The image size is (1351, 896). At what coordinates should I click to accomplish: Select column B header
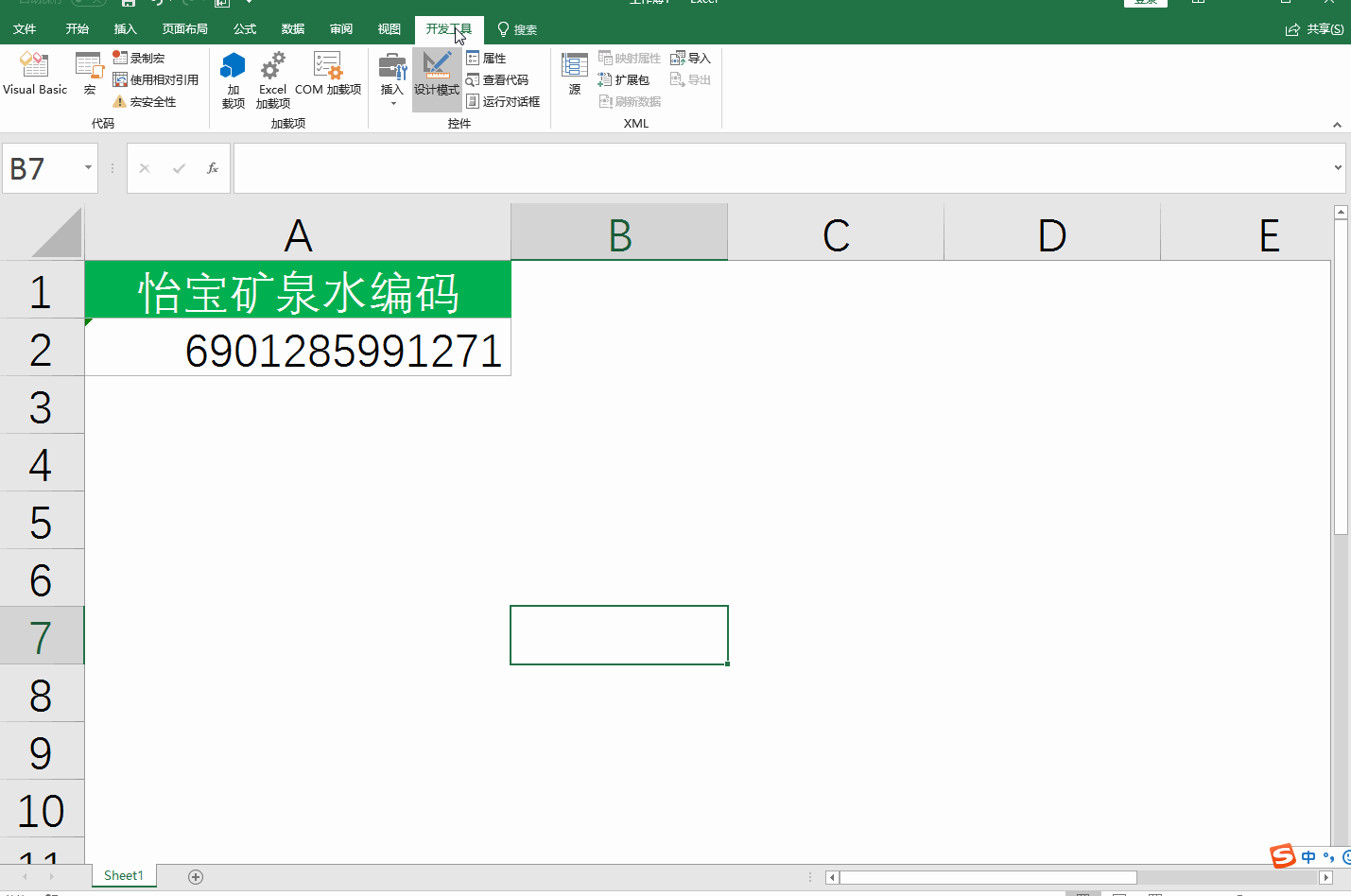pos(619,233)
